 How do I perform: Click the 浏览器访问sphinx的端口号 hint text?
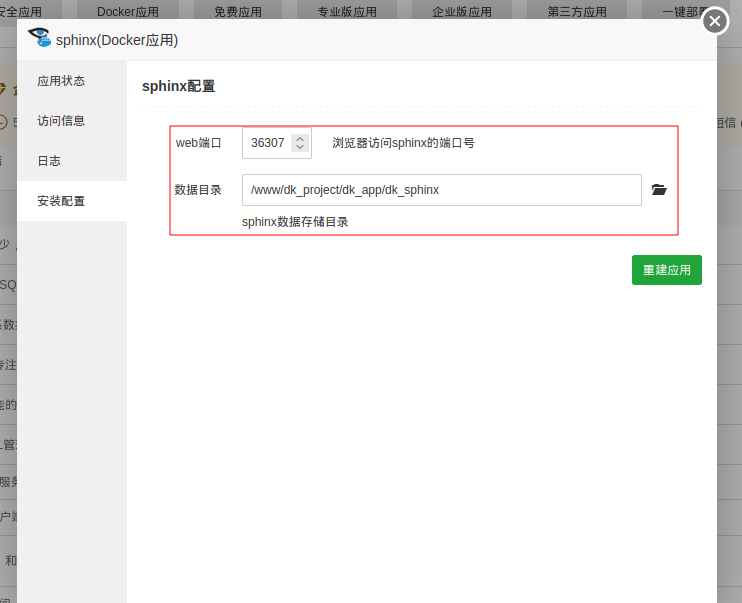tap(403, 143)
